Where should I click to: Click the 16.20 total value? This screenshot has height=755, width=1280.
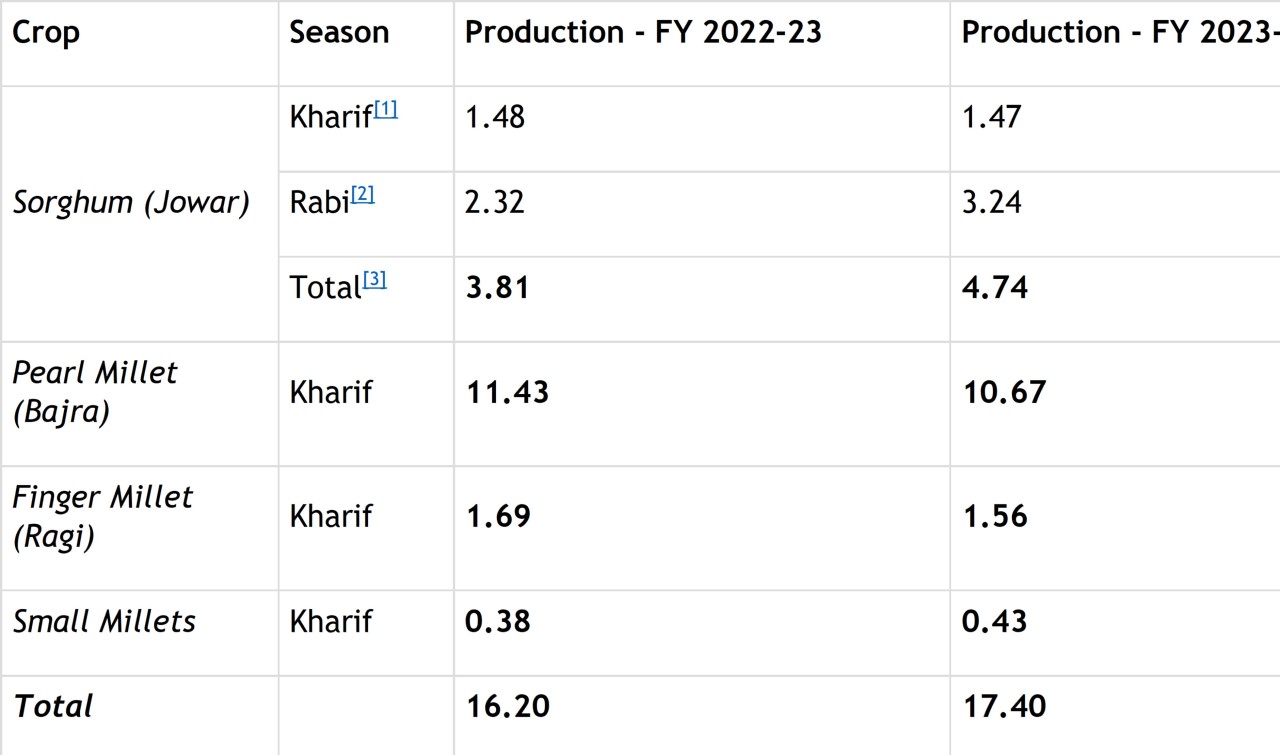[x=507, y=706]
